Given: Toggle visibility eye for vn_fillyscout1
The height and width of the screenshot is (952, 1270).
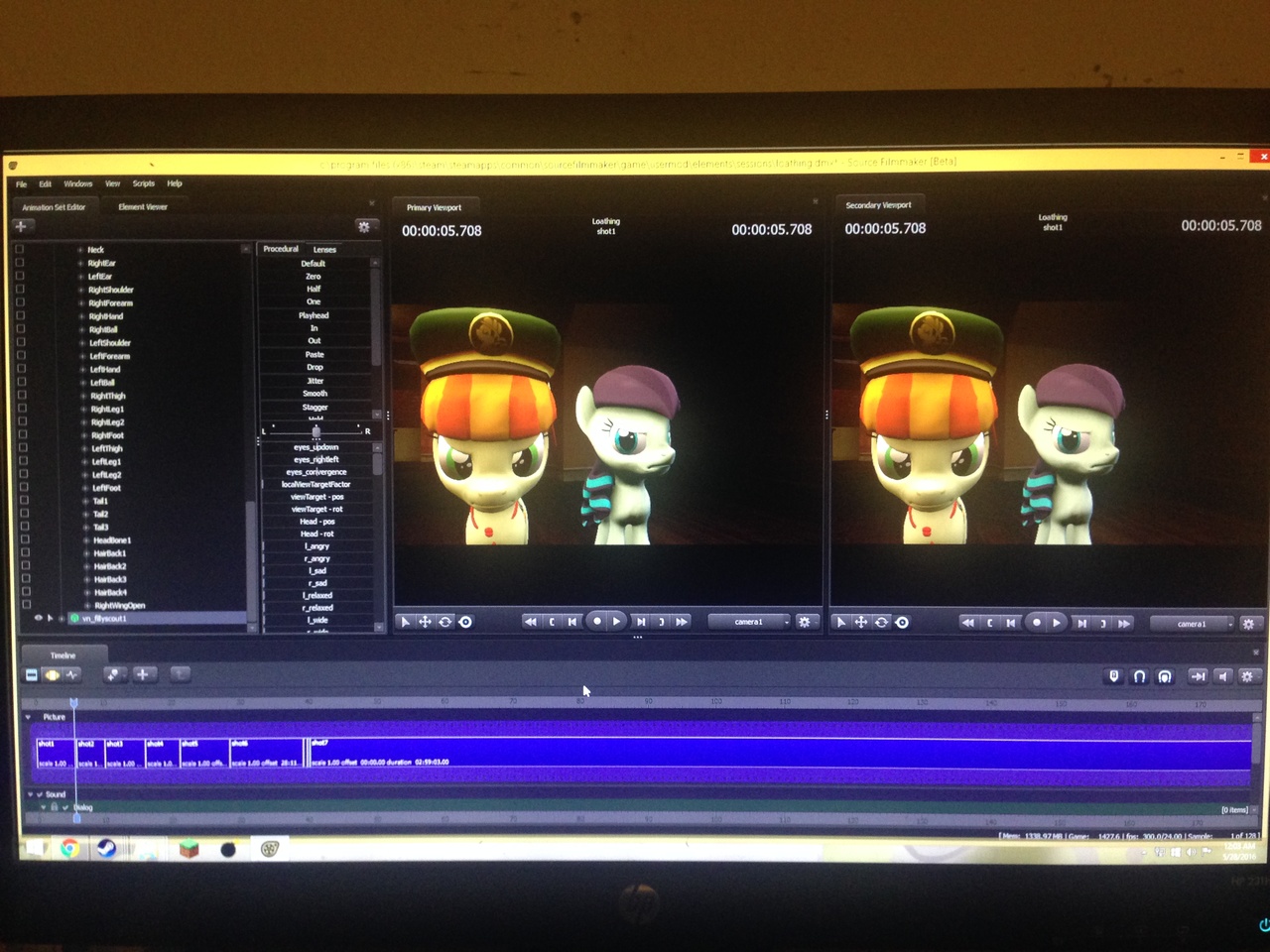Looking at the screenshot, I should pyautogui.click(x=39, y=618).
